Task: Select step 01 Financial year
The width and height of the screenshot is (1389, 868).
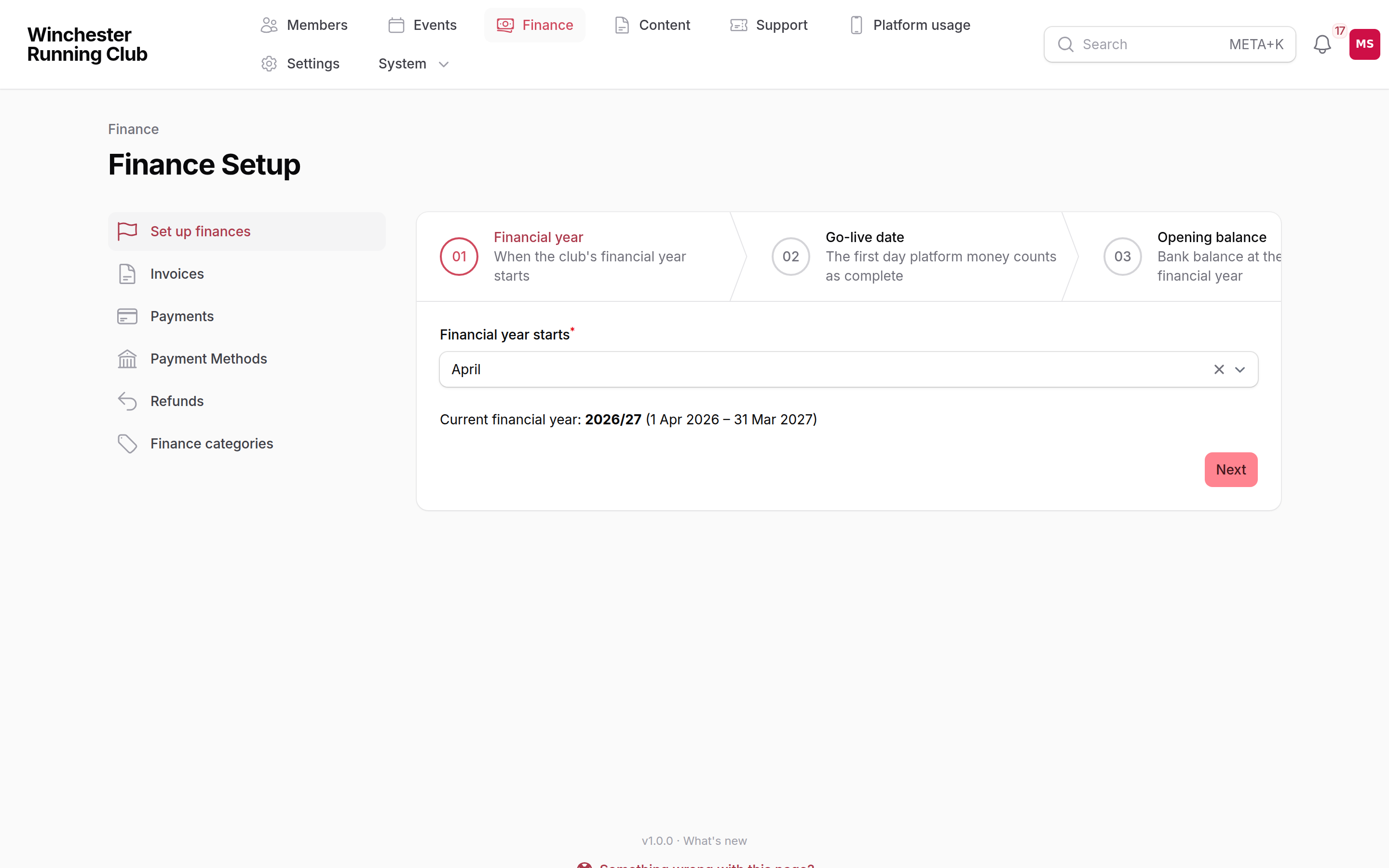Action: 574,257
